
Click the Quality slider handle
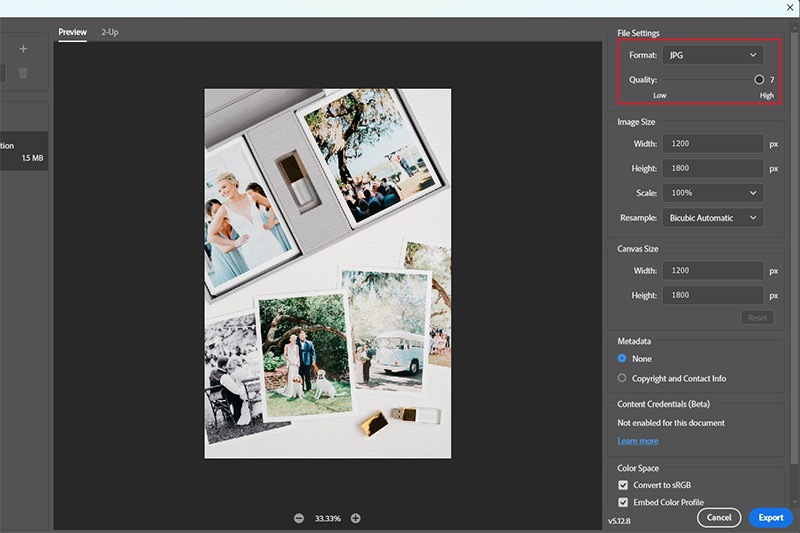(759, 79)
